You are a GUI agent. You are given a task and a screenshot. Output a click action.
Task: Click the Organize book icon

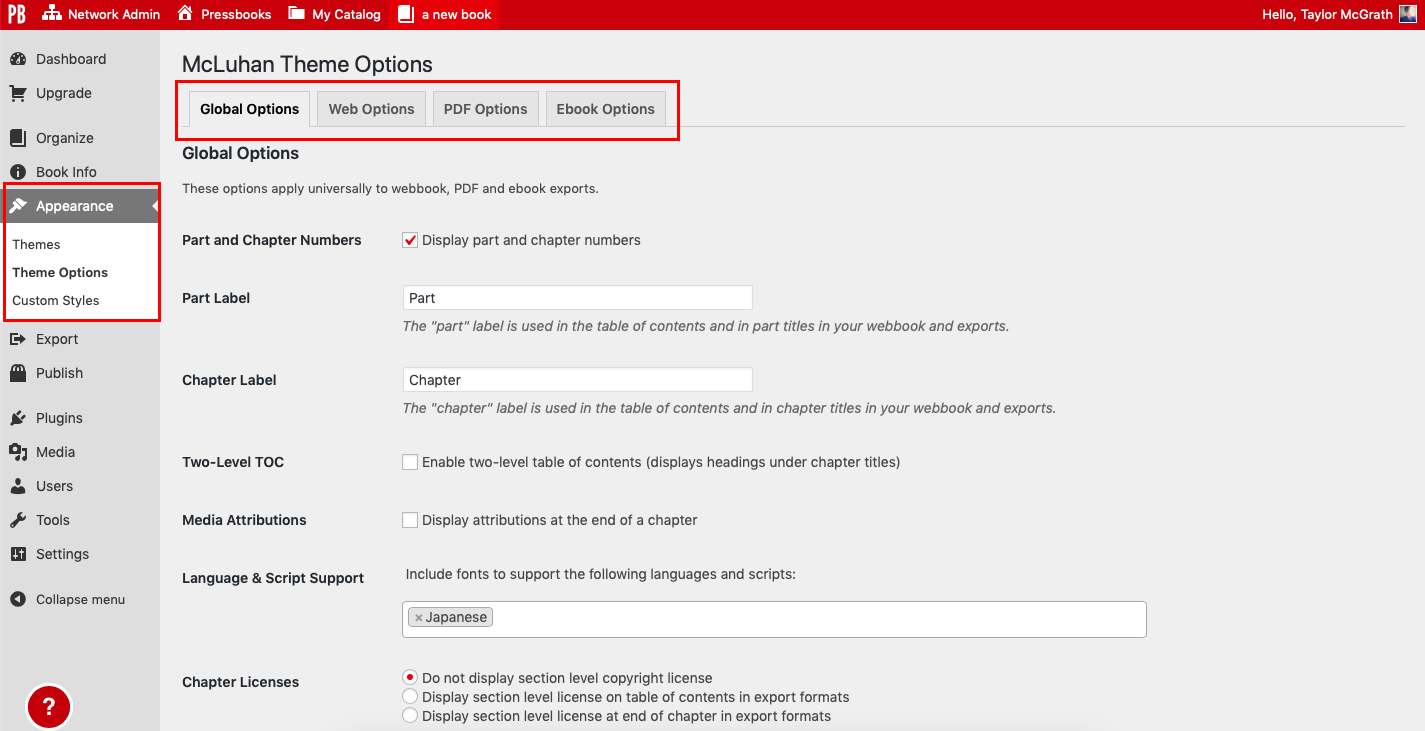click(x=18, y=138)
